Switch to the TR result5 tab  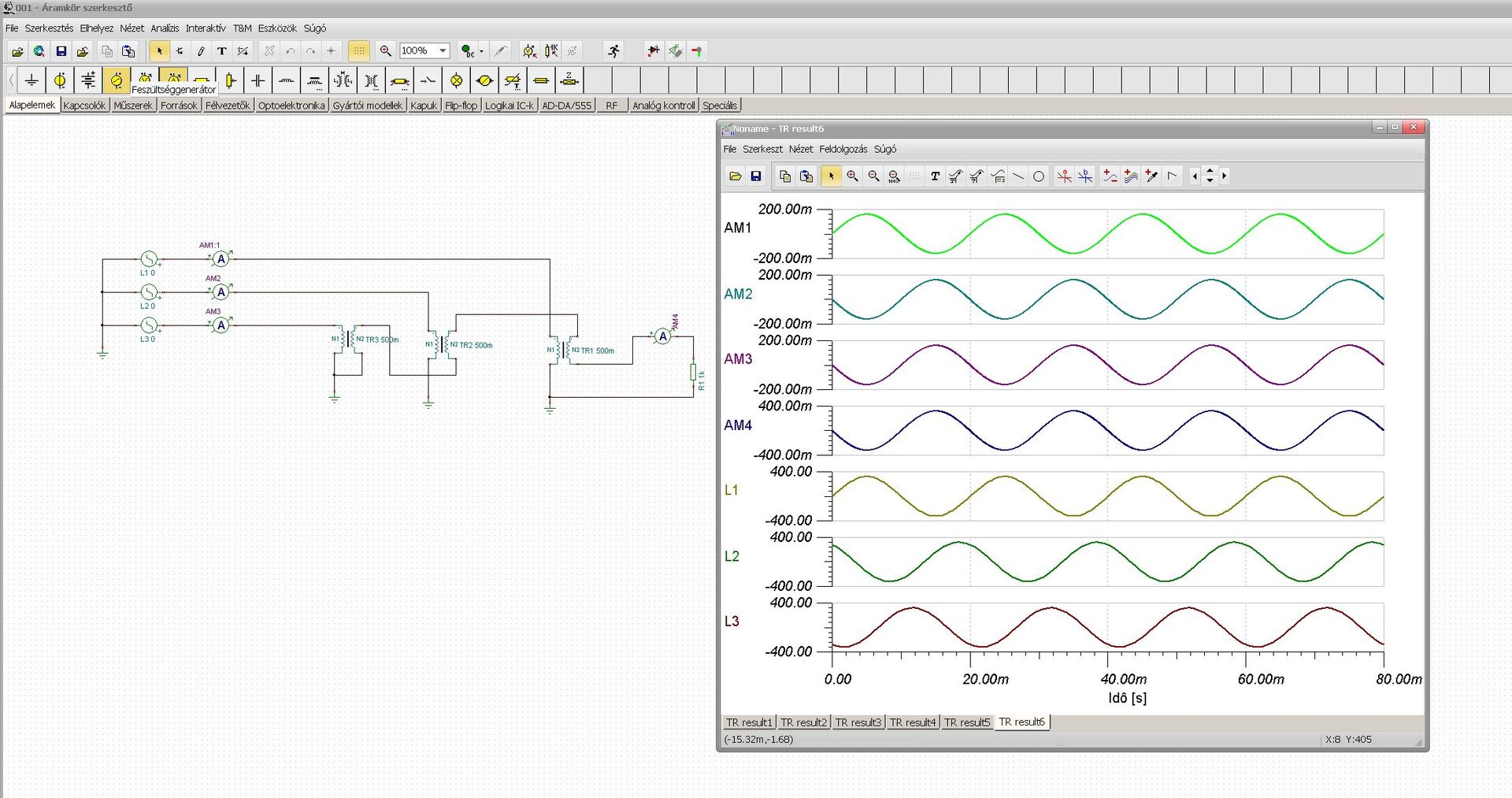tap(966, 722)
